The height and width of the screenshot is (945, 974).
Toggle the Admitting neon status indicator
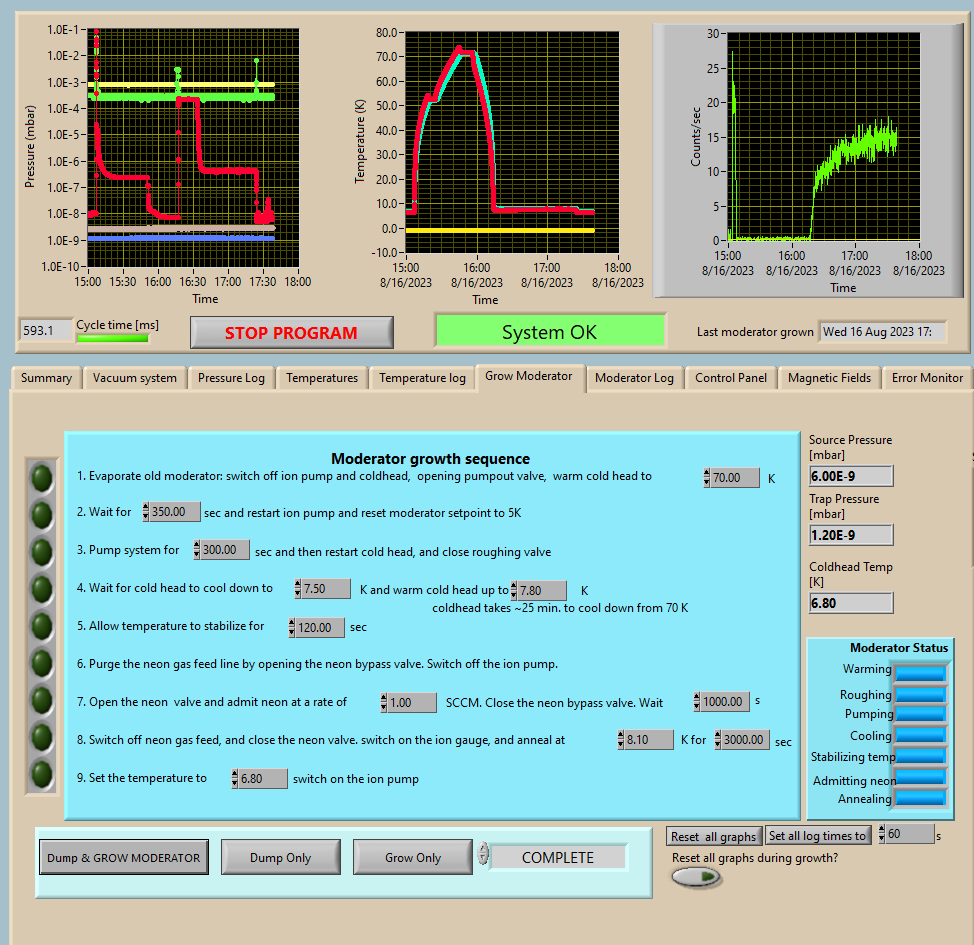(x=920, y=777)
